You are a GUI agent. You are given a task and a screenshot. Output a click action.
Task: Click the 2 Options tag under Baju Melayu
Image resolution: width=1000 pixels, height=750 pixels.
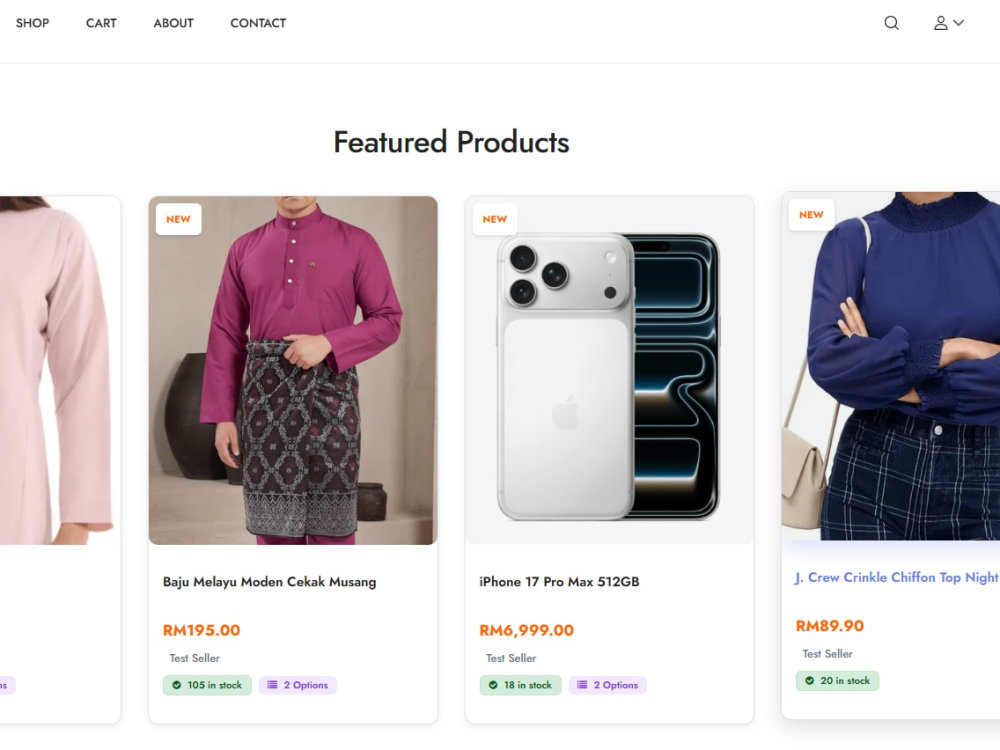[298, 685]
